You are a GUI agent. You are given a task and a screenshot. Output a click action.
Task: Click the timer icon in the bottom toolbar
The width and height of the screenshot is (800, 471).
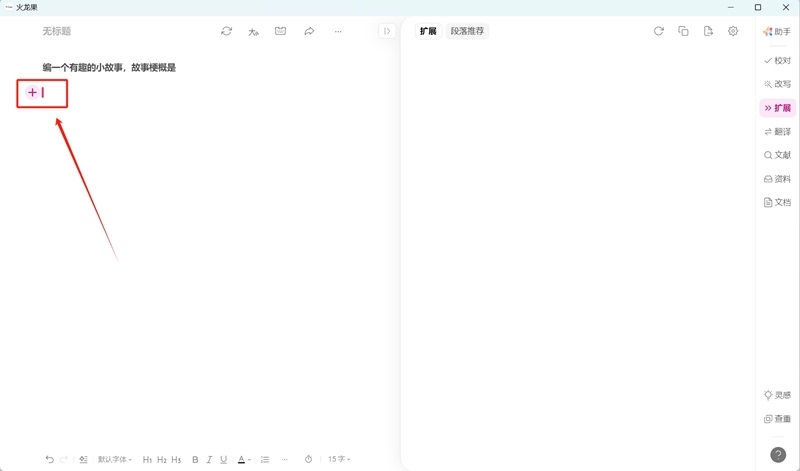point(308,459)
